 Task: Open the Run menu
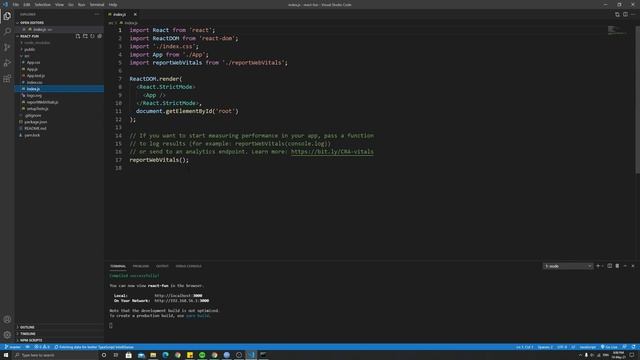pos(81,4)
